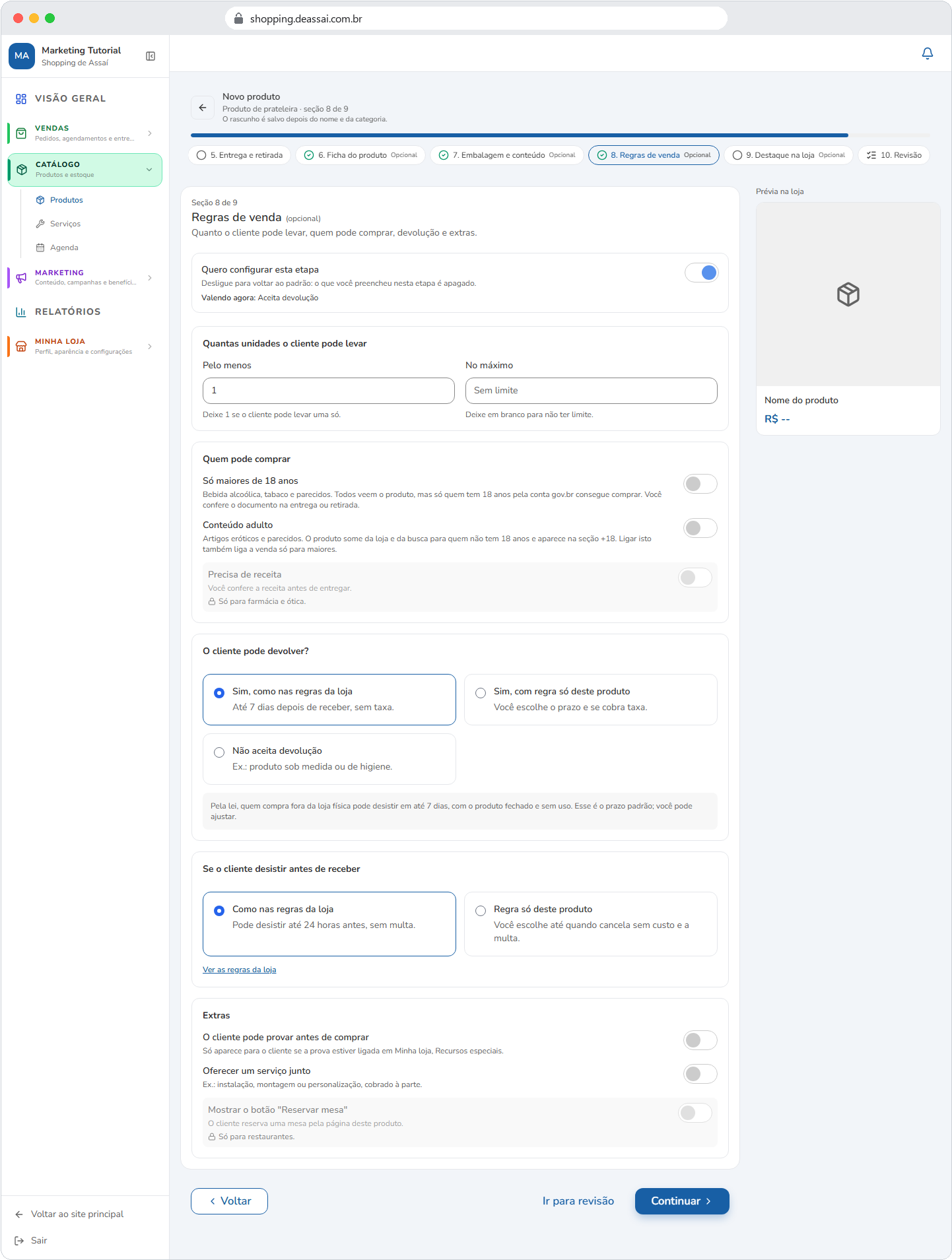Click the Marketing megaphone icon
This screenshot has width=952, height=1260.
[21, 277]
